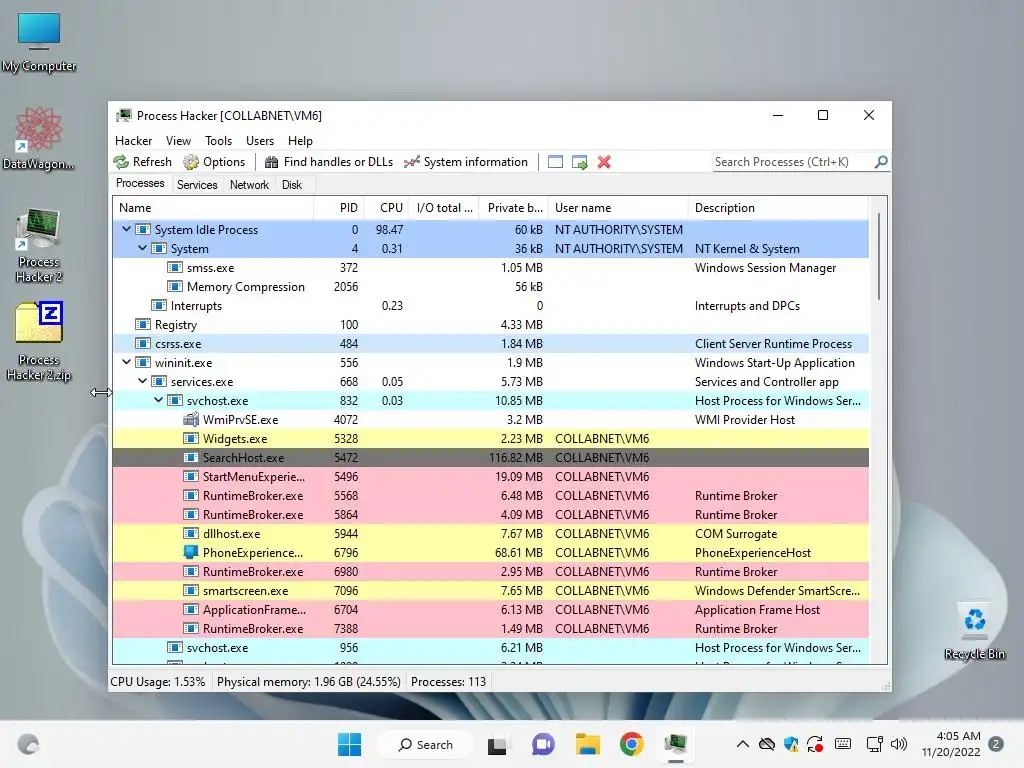Click Process Hacker taskbar icon
The width and height of the screenshot is (1024, 768).
676,744
